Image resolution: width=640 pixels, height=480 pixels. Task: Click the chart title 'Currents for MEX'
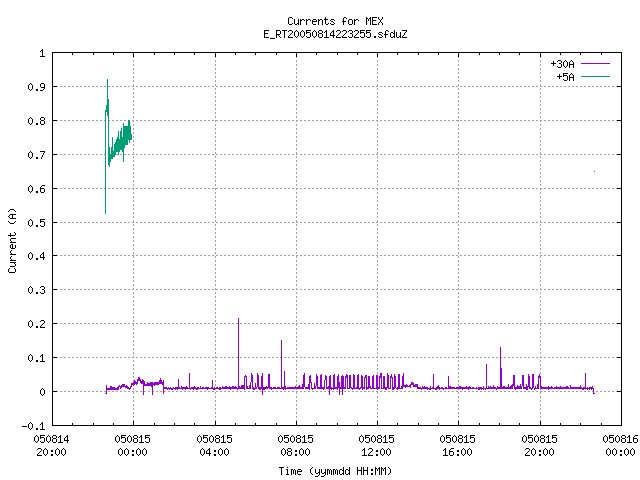point(335,21)
